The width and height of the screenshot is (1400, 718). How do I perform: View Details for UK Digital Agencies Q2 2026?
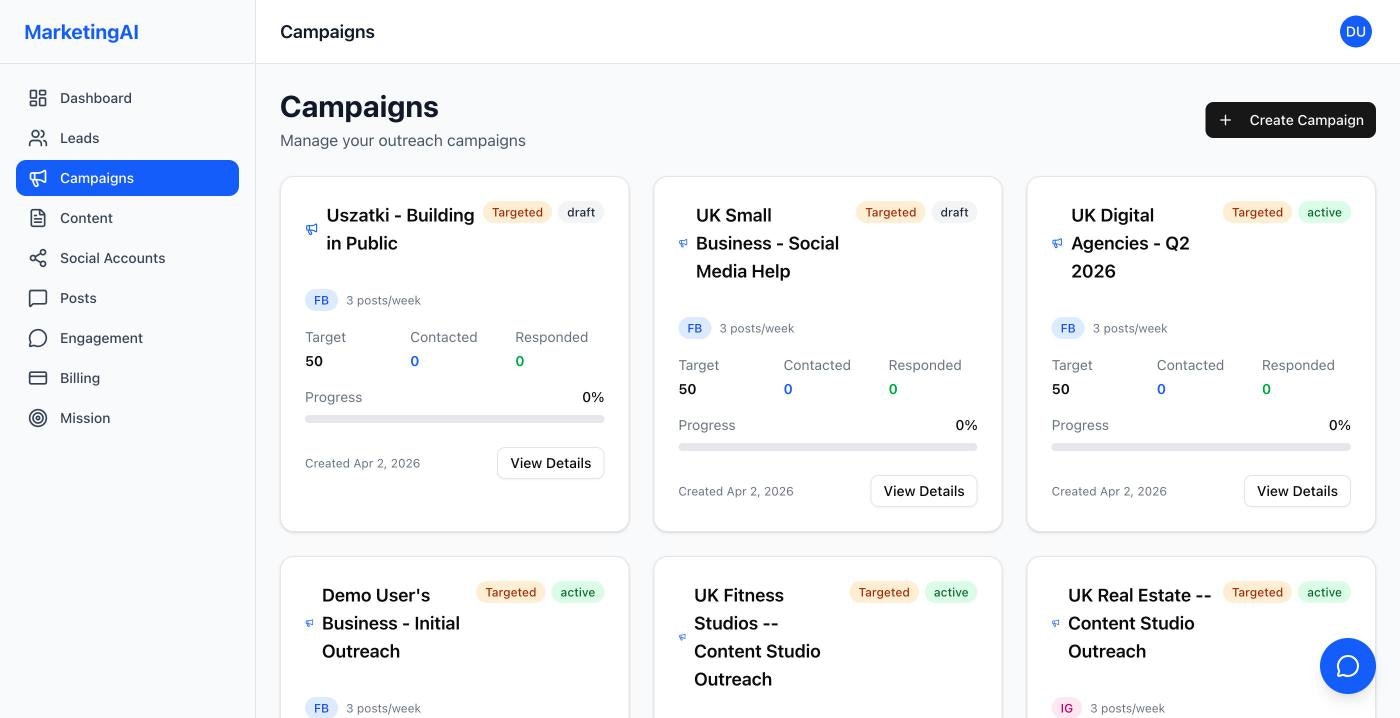(1297, 491)
